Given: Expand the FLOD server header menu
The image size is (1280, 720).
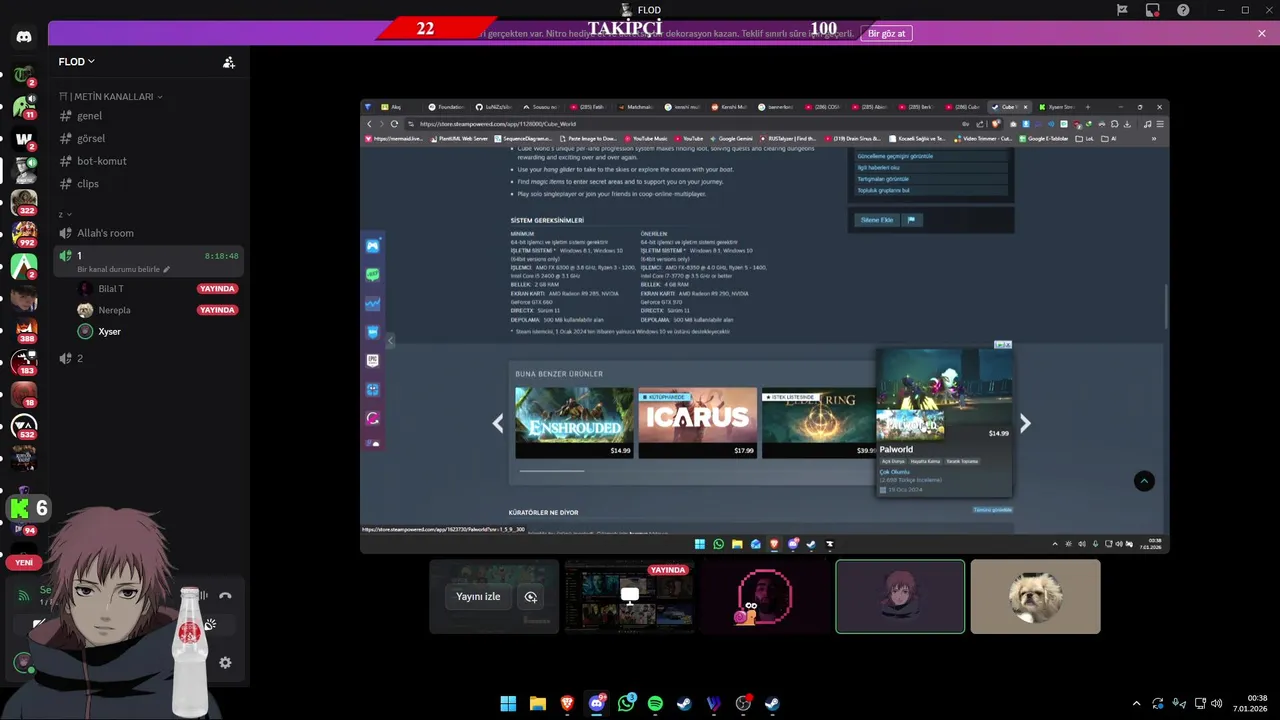Looking at the screenshot, I should tap(77, 62).
